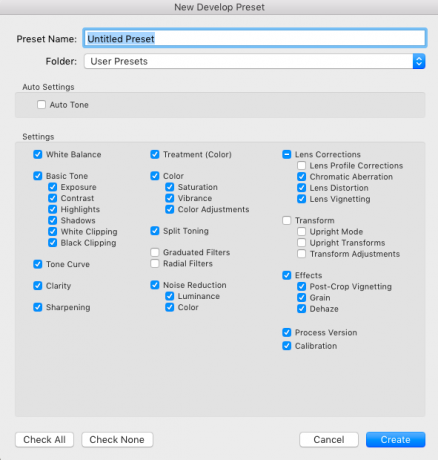Enable the Radial Filters option
The width and height of the screenshot is (438, 460).
[x=155, y=264]
